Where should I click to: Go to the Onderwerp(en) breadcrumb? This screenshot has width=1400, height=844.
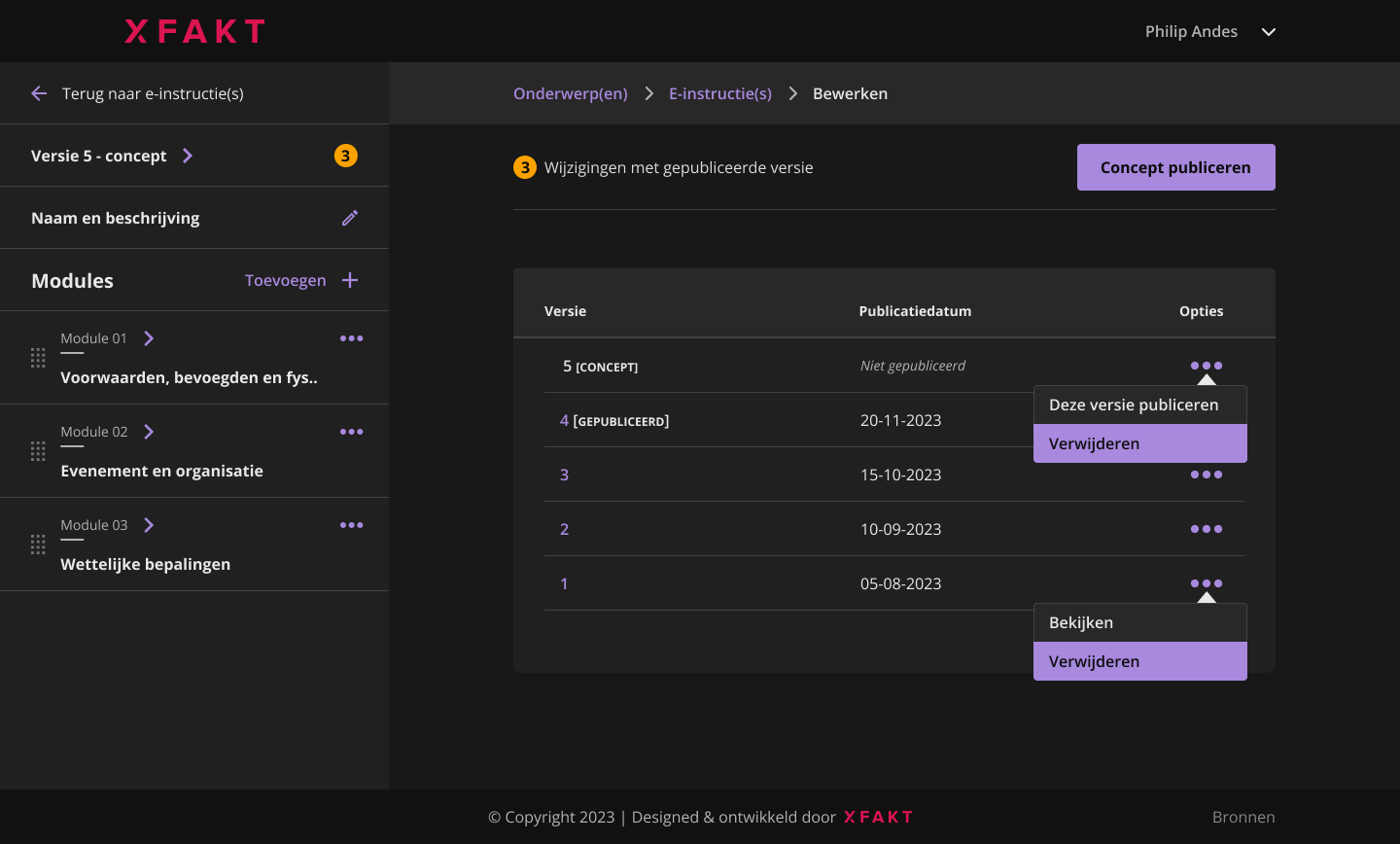click(x=571, y=93)
